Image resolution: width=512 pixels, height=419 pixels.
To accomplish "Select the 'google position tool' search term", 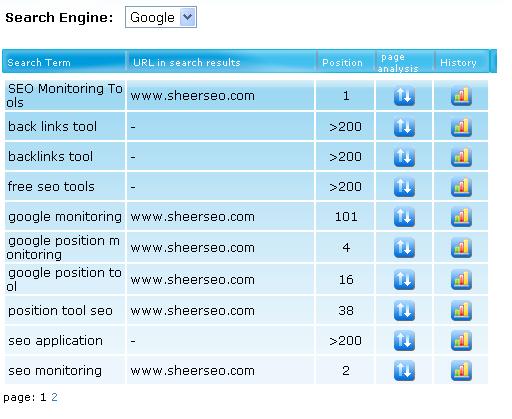I will coord(64,279).
